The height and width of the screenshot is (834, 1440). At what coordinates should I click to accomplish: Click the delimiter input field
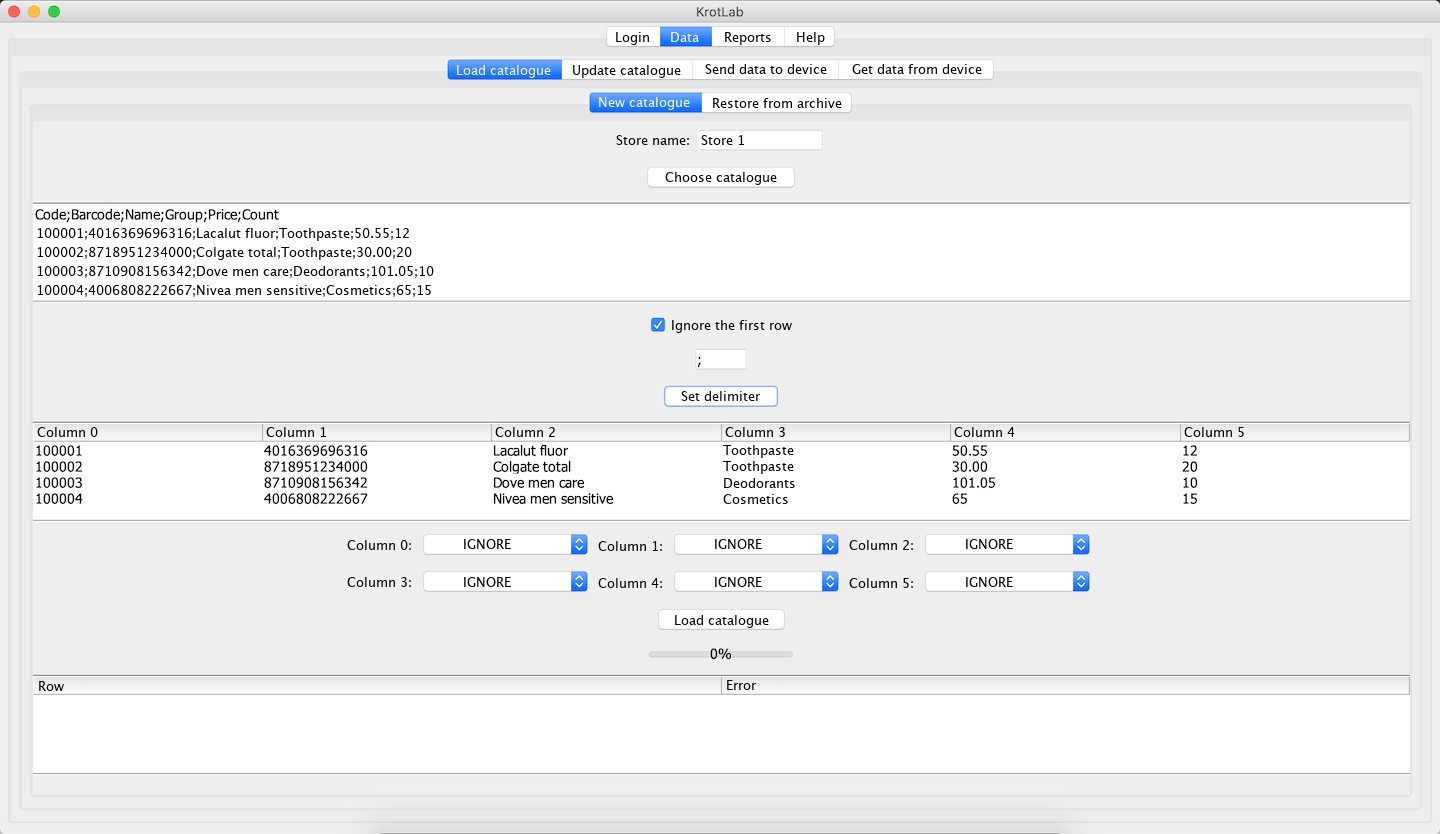click(721, 359)
